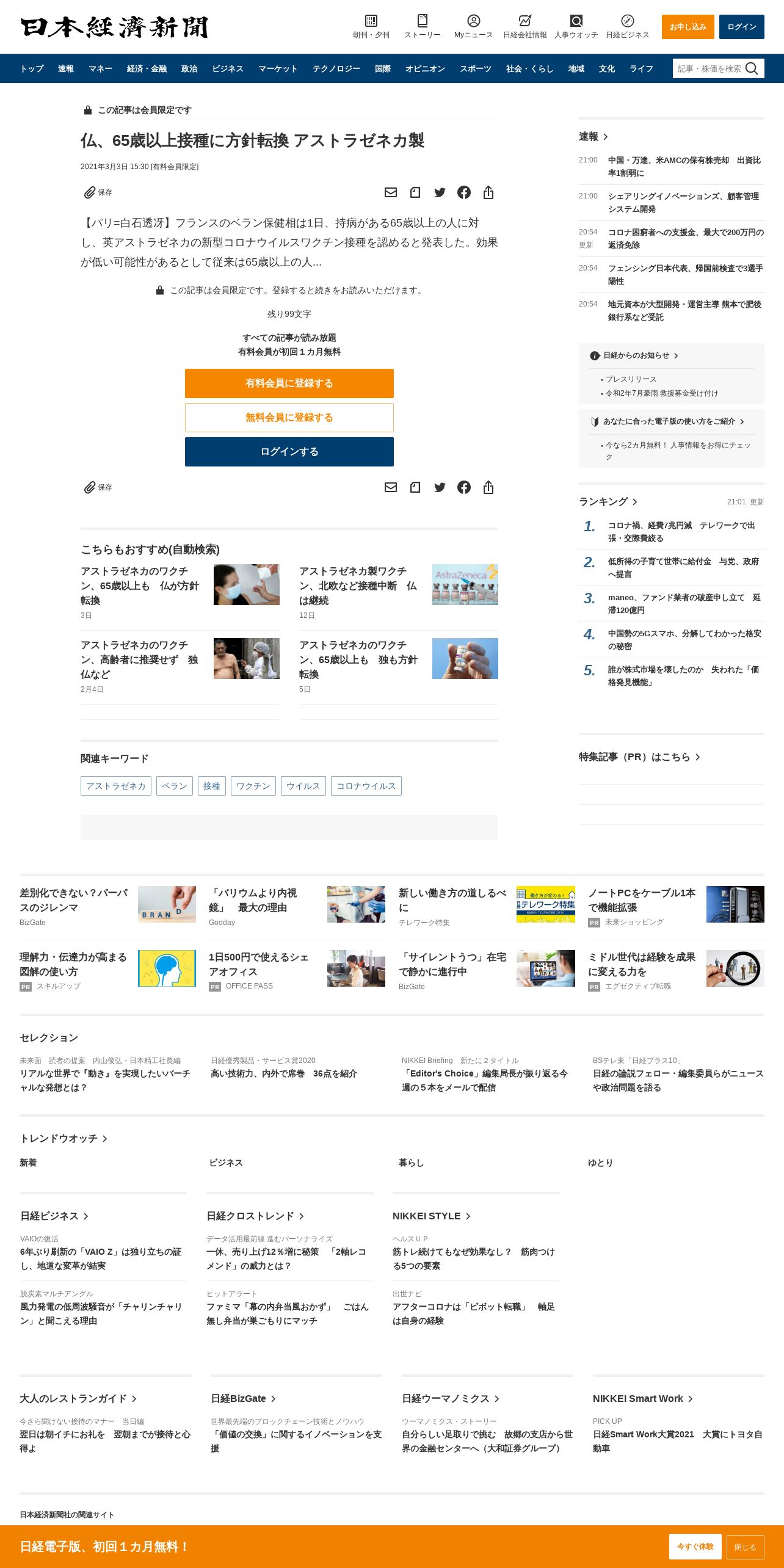The height and width of the screenshot is (1568, 784).
Task: Share on Twitter from bottom row
Action: pos(440,487)
